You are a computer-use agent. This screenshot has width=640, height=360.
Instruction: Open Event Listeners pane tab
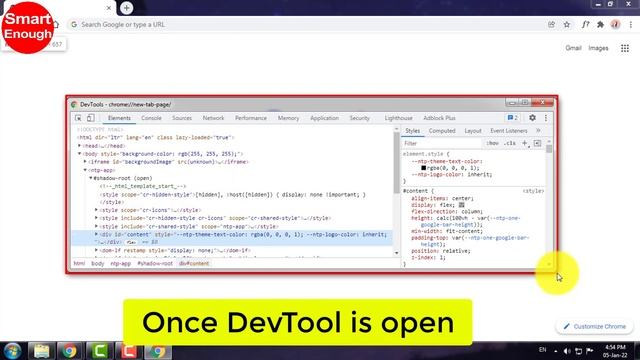point(509,131)
